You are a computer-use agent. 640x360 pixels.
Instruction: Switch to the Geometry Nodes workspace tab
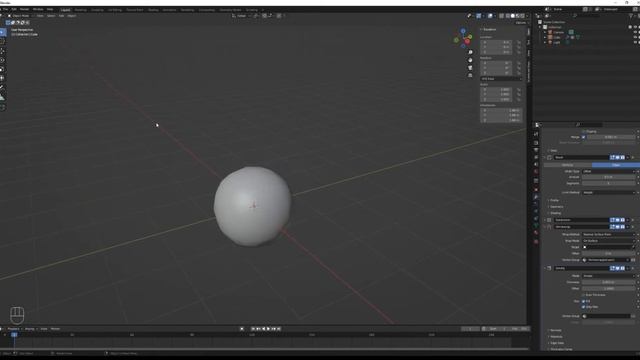(230, 9)
